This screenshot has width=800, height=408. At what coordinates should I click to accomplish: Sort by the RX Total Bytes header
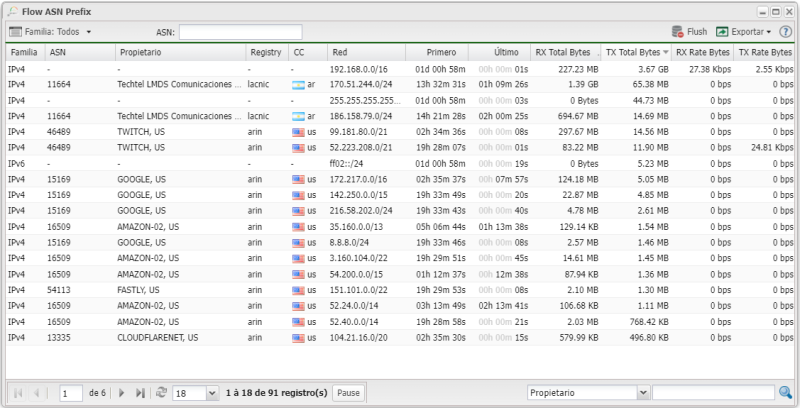pyautogui.click(x=566, y=52)
